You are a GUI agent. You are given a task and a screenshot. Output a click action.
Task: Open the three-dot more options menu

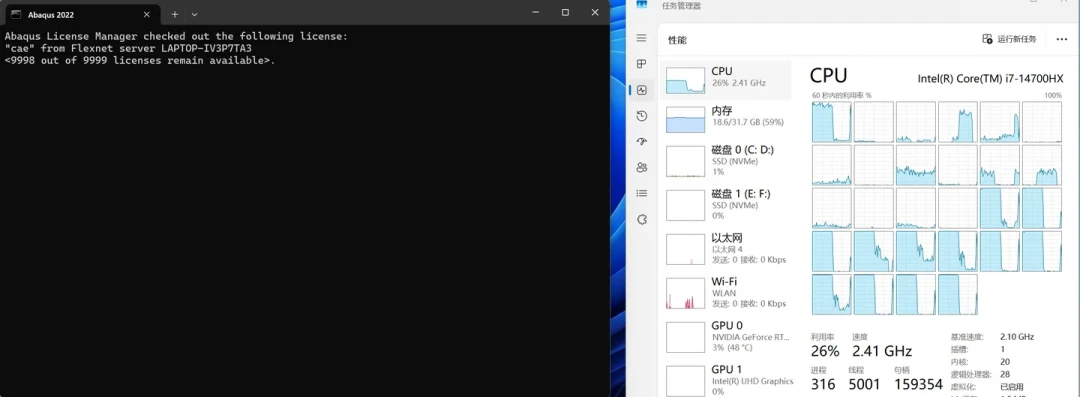(1061, 39)
